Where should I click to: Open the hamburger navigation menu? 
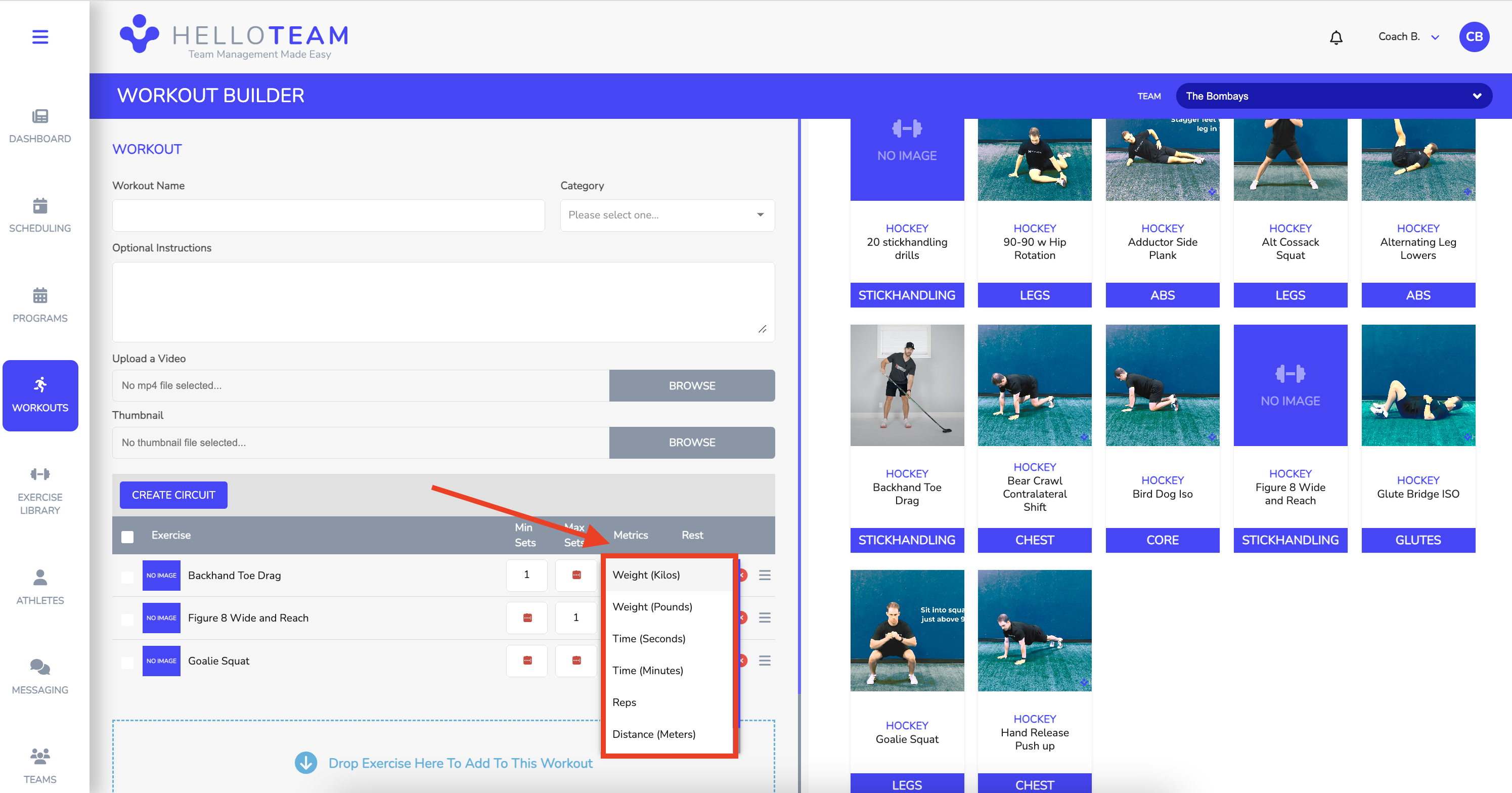(40, 36)
